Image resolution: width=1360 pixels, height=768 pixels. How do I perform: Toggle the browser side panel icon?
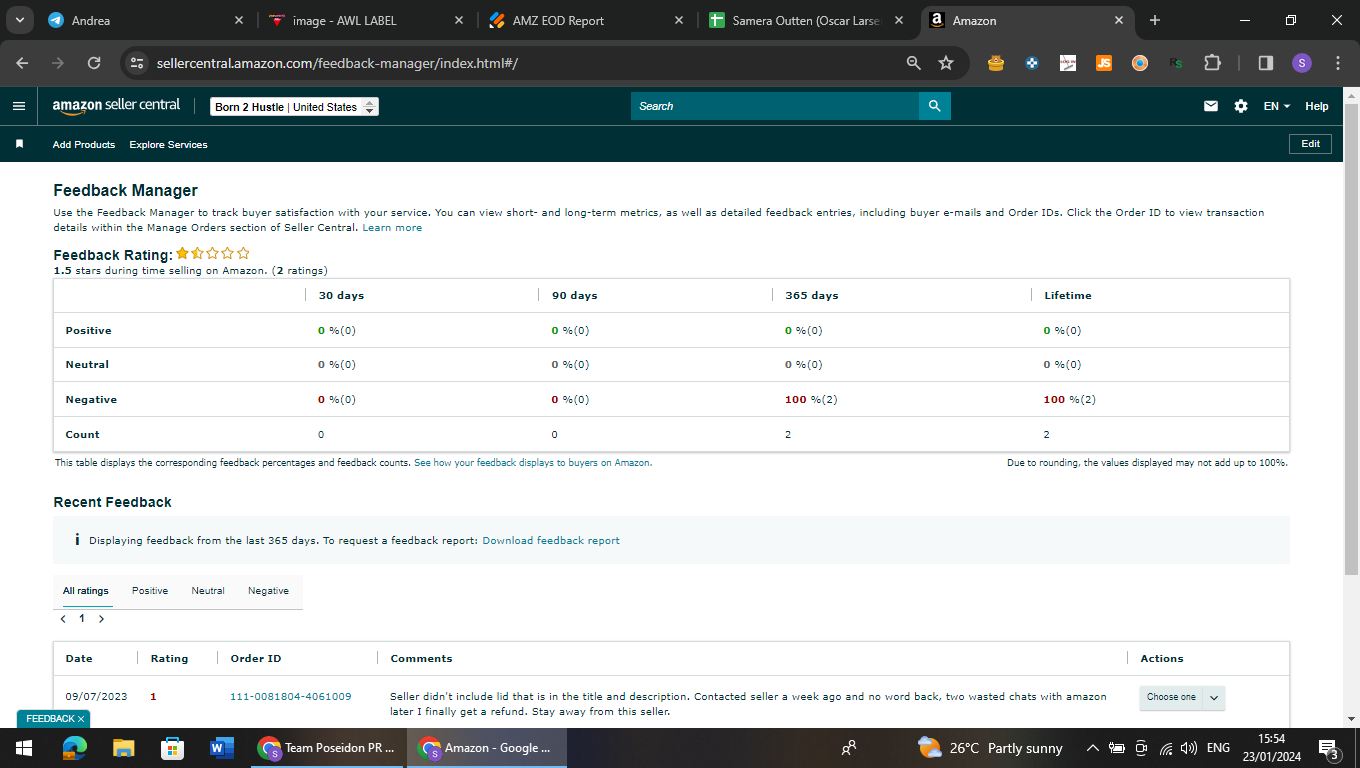(1265, 63)
